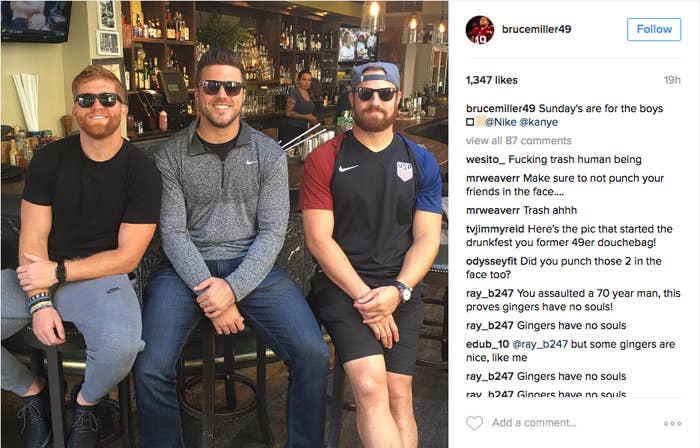Click the heart like icon
Screen dimensions: 700x448
[x=474, y=423]
